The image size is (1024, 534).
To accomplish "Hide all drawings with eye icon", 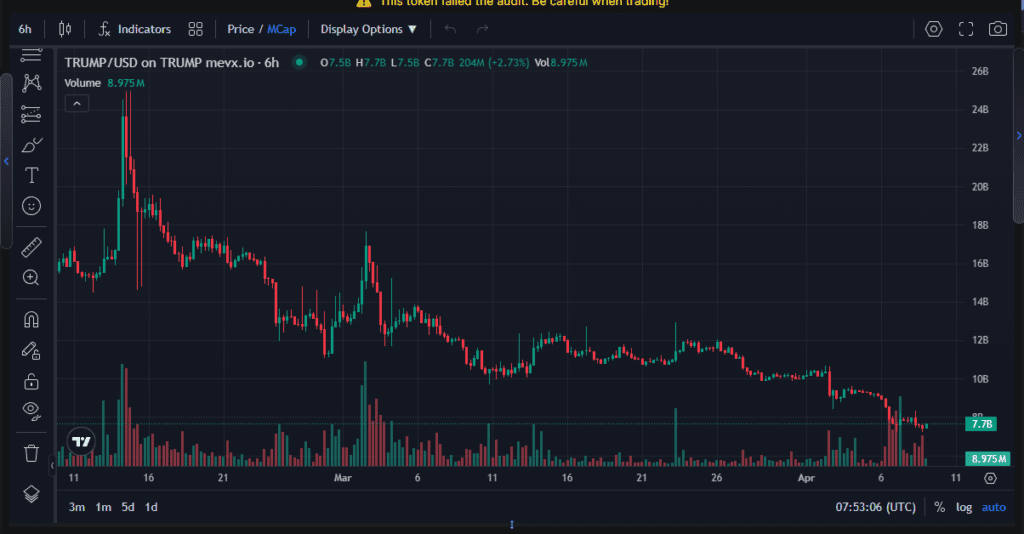I will coord(31,411).
